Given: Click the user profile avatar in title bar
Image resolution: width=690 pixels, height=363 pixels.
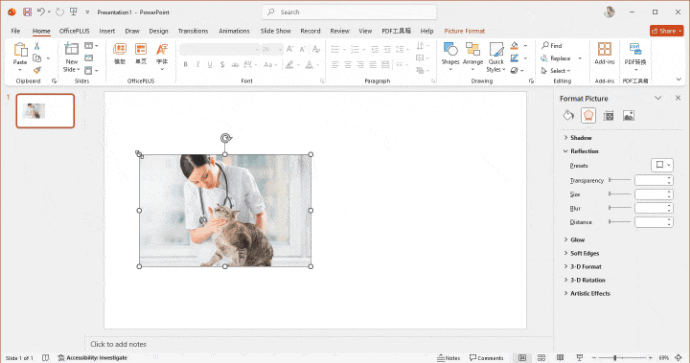Looking at the screenshot, I should click(x=609, y=12).
